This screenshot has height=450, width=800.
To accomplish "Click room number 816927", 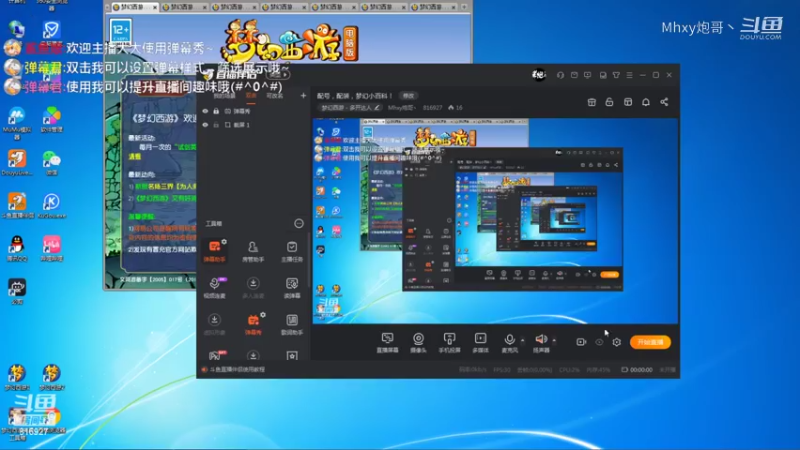I will coord(433,108).
